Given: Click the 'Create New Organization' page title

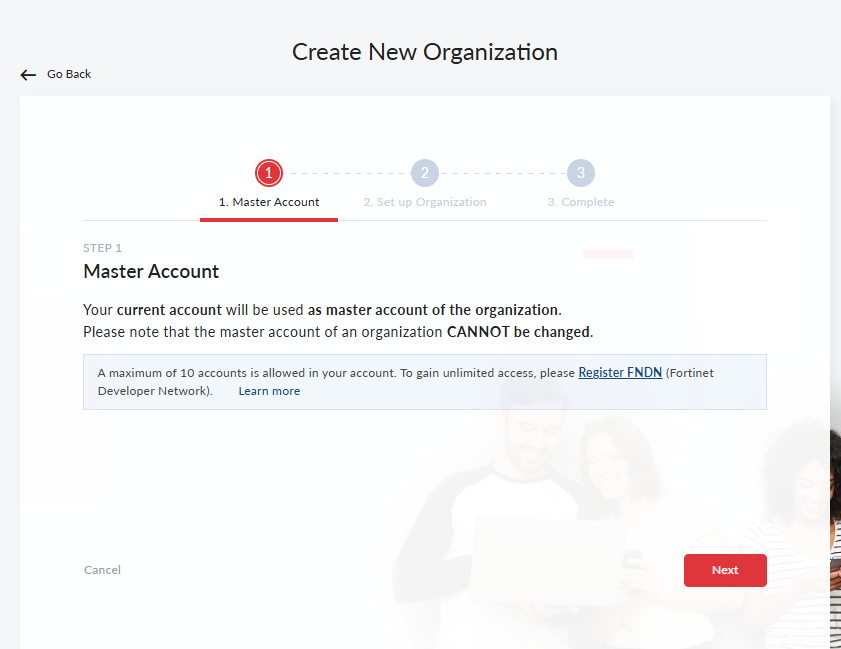Looking at the screenshot, I should (x=424, y=51).
